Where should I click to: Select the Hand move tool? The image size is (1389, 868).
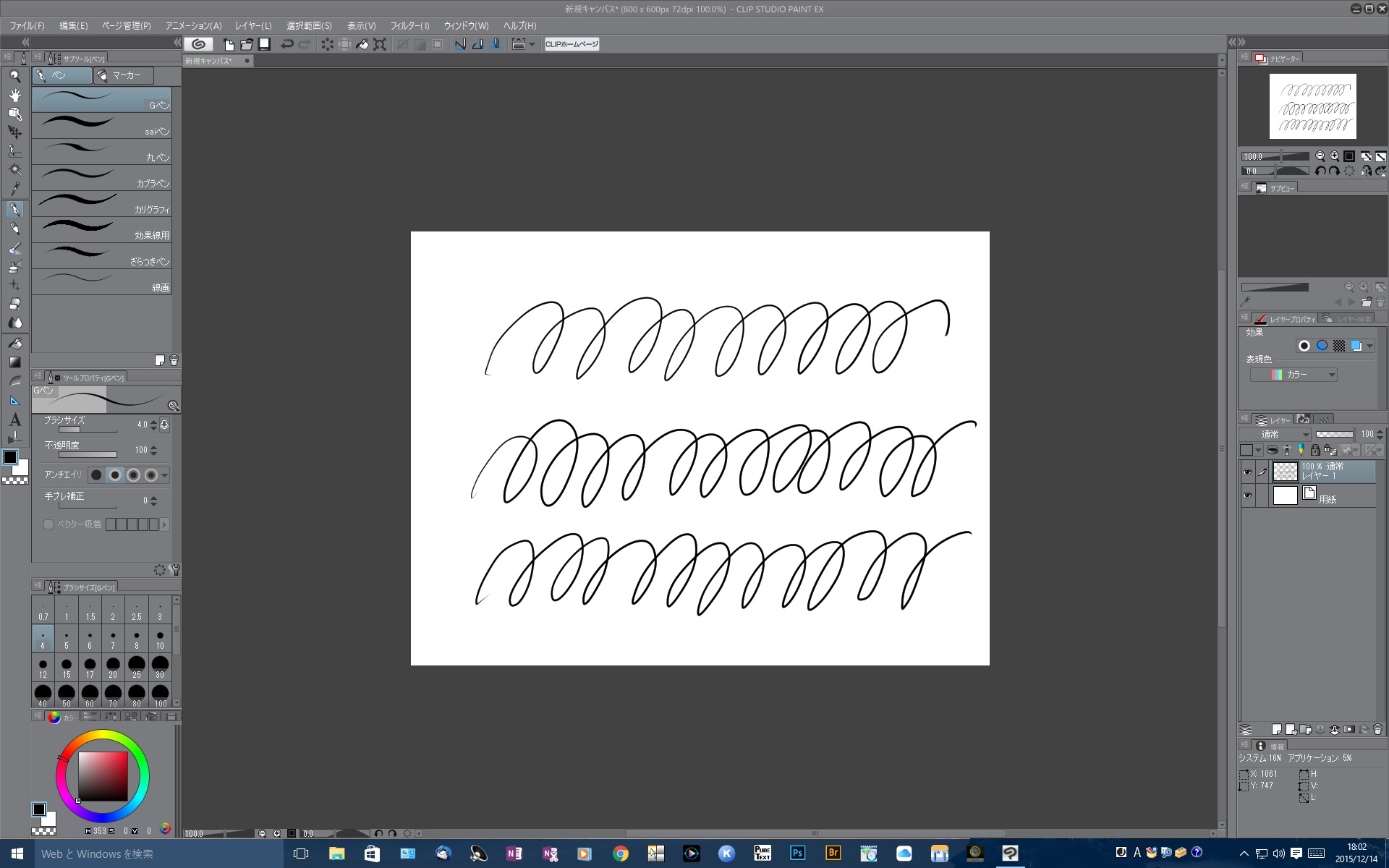pos(14,95)
